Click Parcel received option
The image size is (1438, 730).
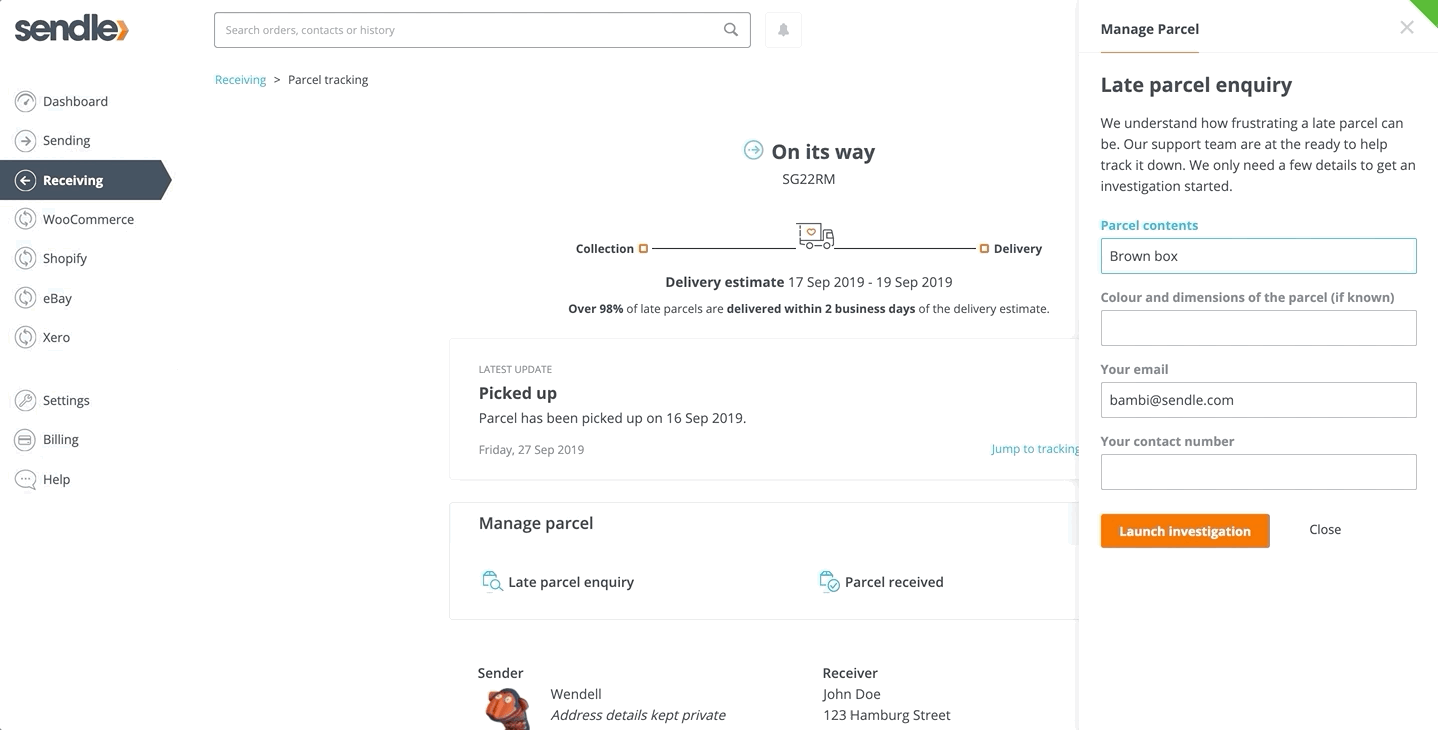(x=894, y=582)
